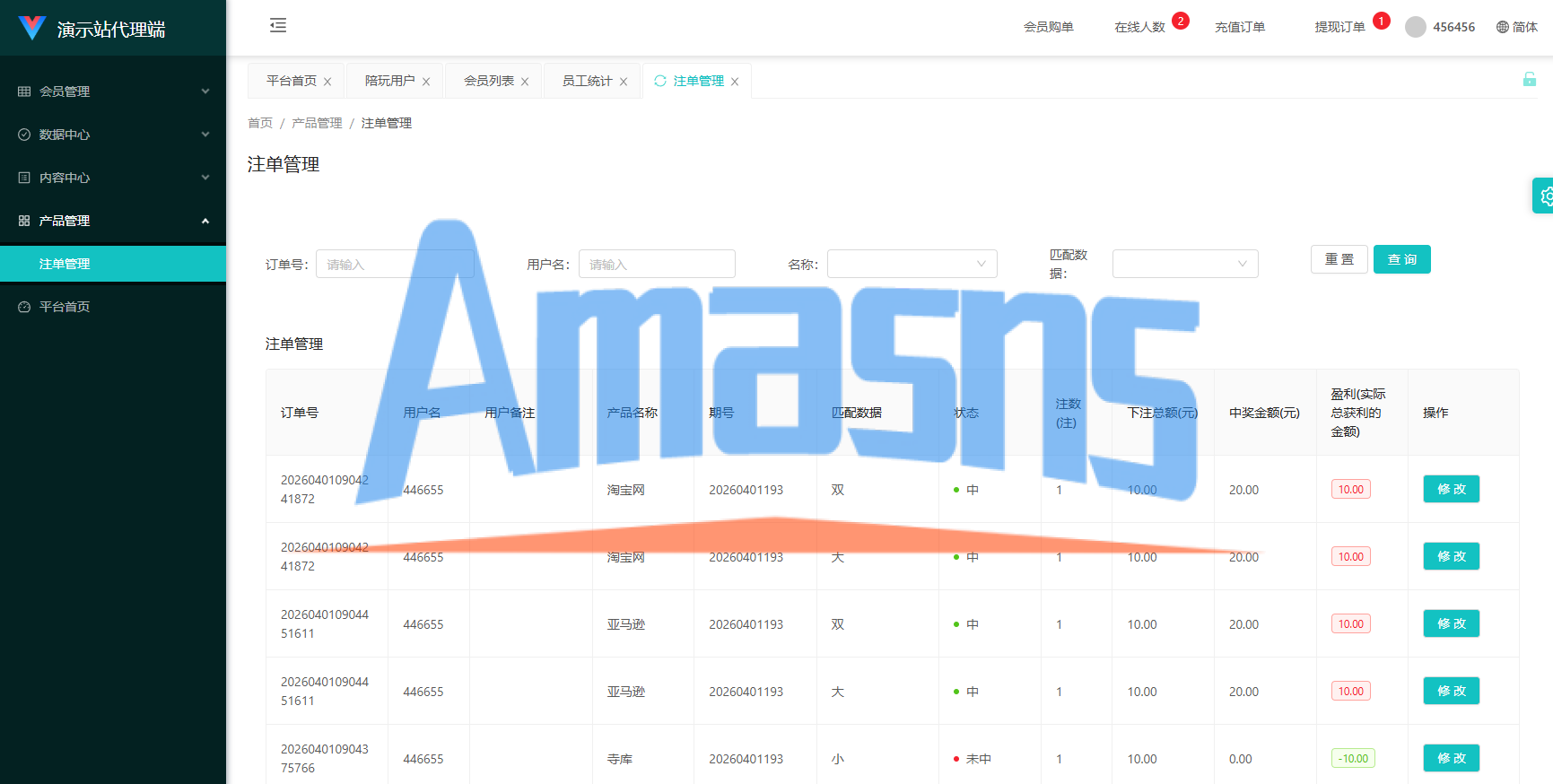
Task: Open the settings gear panel on the right
Action: tap(1544, 196)
